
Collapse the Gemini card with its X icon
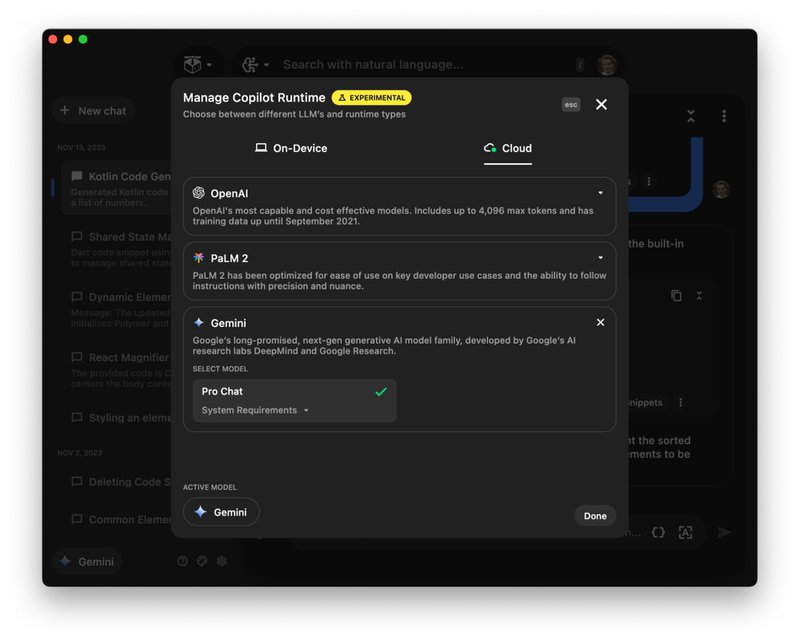pyautogui.click(x=601, y=323)
